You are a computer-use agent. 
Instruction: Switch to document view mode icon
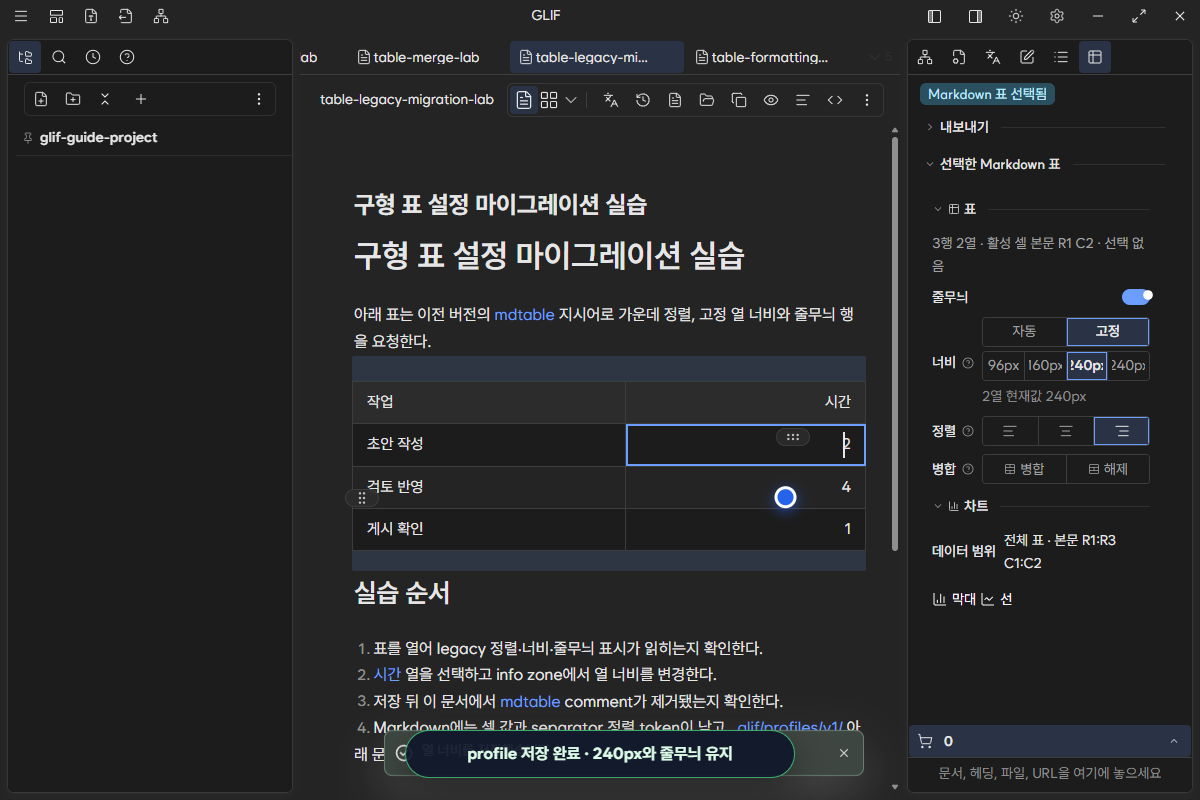point(524,100)
